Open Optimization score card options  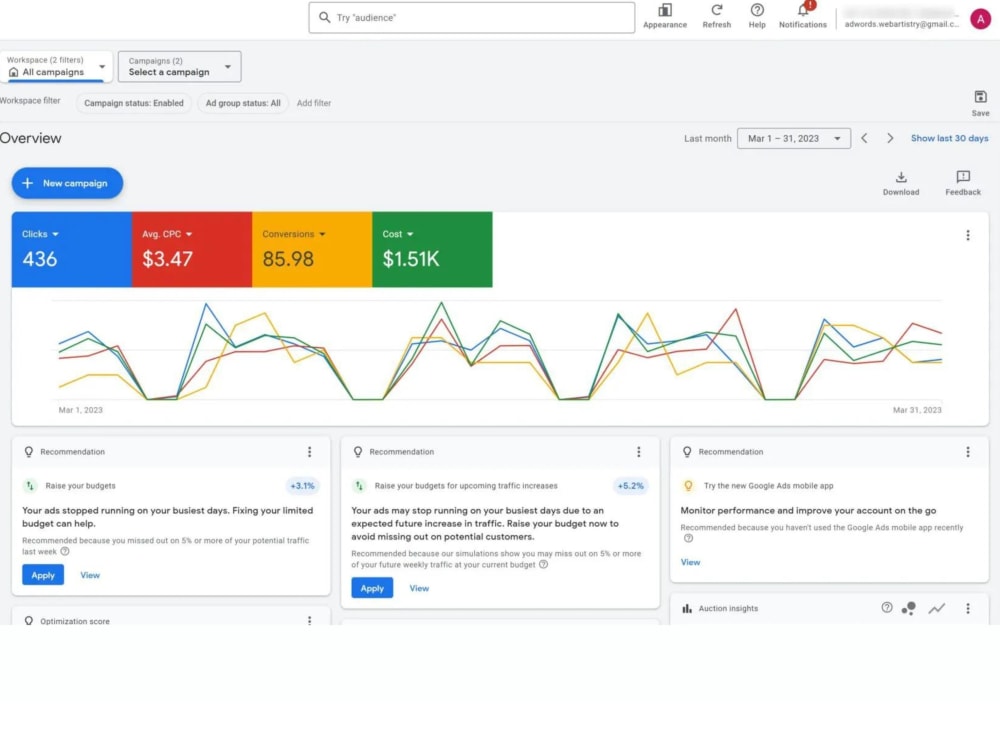(x=309, y=620)
